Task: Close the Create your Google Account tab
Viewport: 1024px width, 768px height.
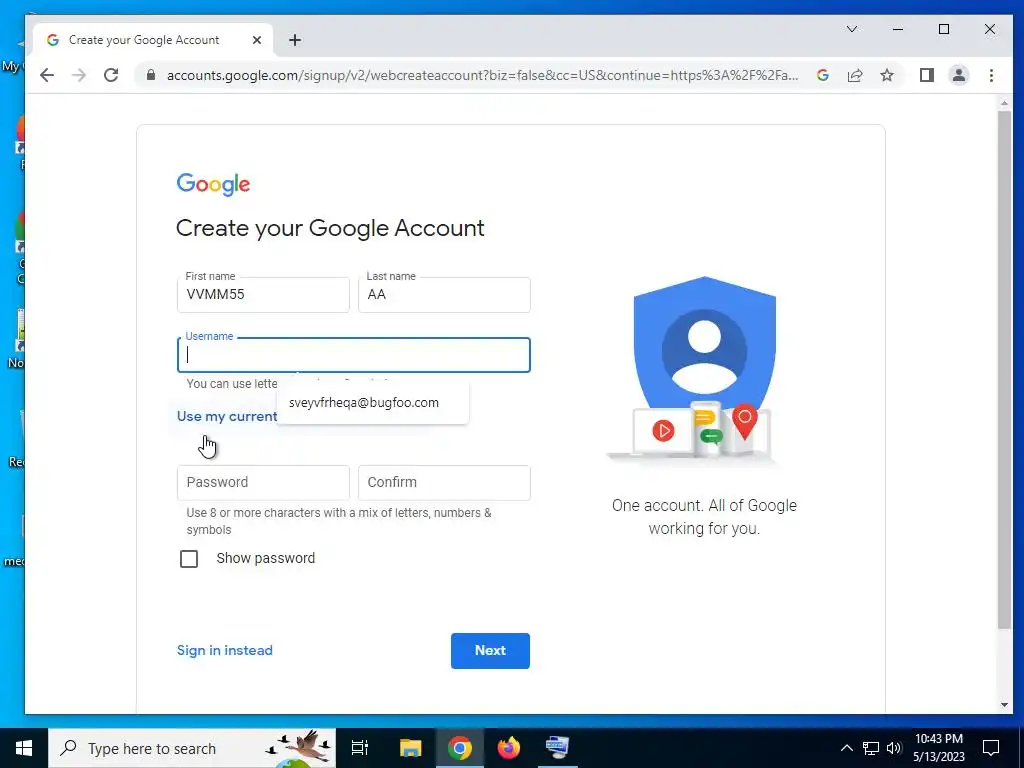Action: click(257, 40)
